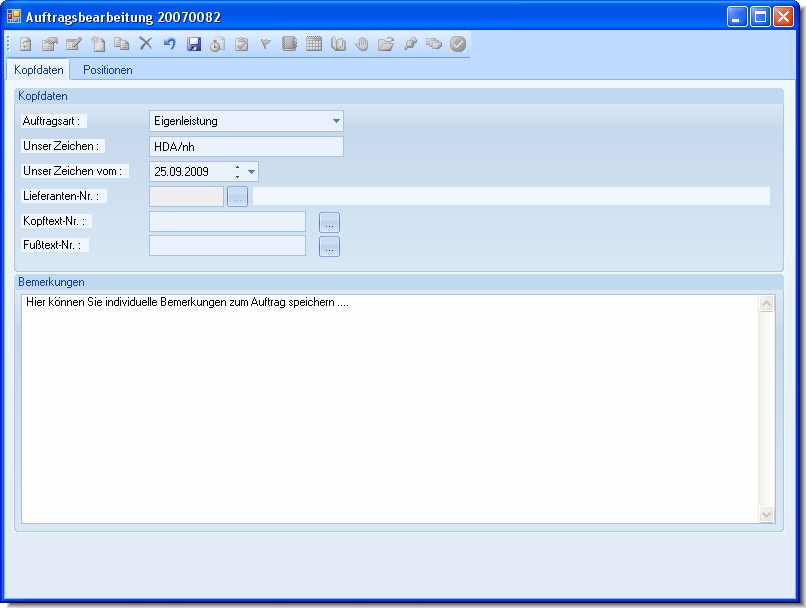Click the edit form pencil icon
Image resolution: width=806 pixels, height=608 pixels.
(x=74, y=44)
